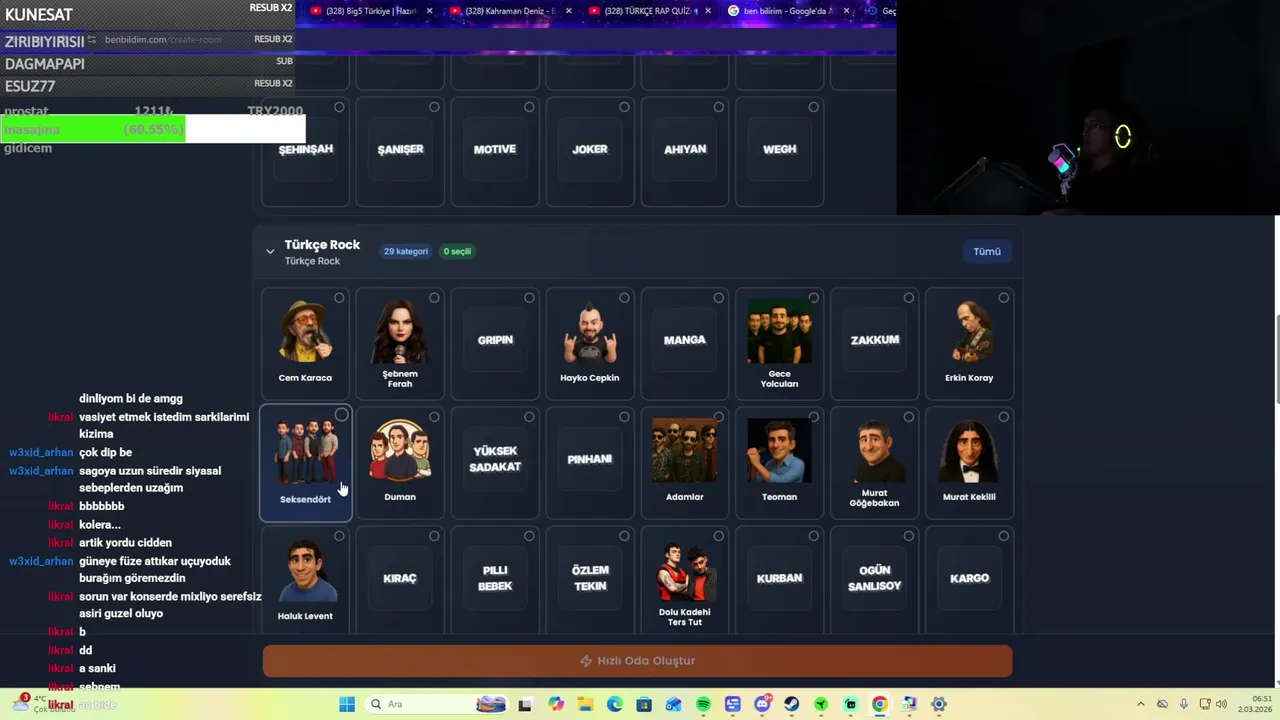Click the AHIYAN rap card
Image resolution: width=1280 pixels, height=720 pixels.
[685, 150]
